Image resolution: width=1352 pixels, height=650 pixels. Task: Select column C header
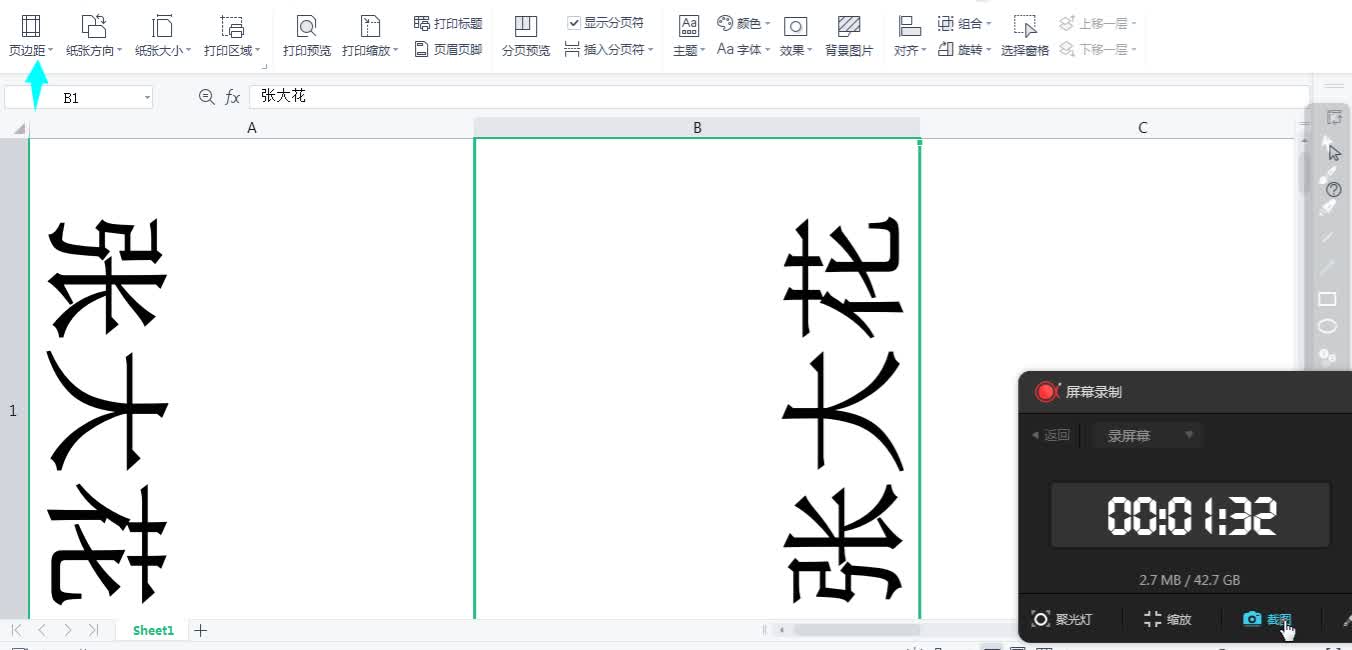(x=1142, y=128)
